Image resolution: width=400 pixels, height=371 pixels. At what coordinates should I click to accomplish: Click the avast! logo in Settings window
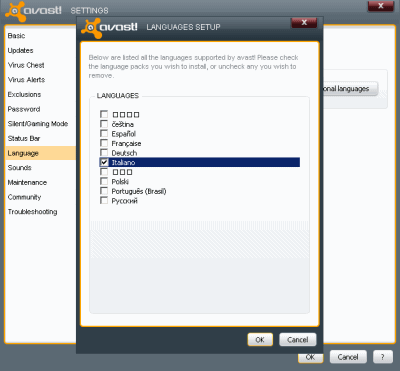(33, 11)
